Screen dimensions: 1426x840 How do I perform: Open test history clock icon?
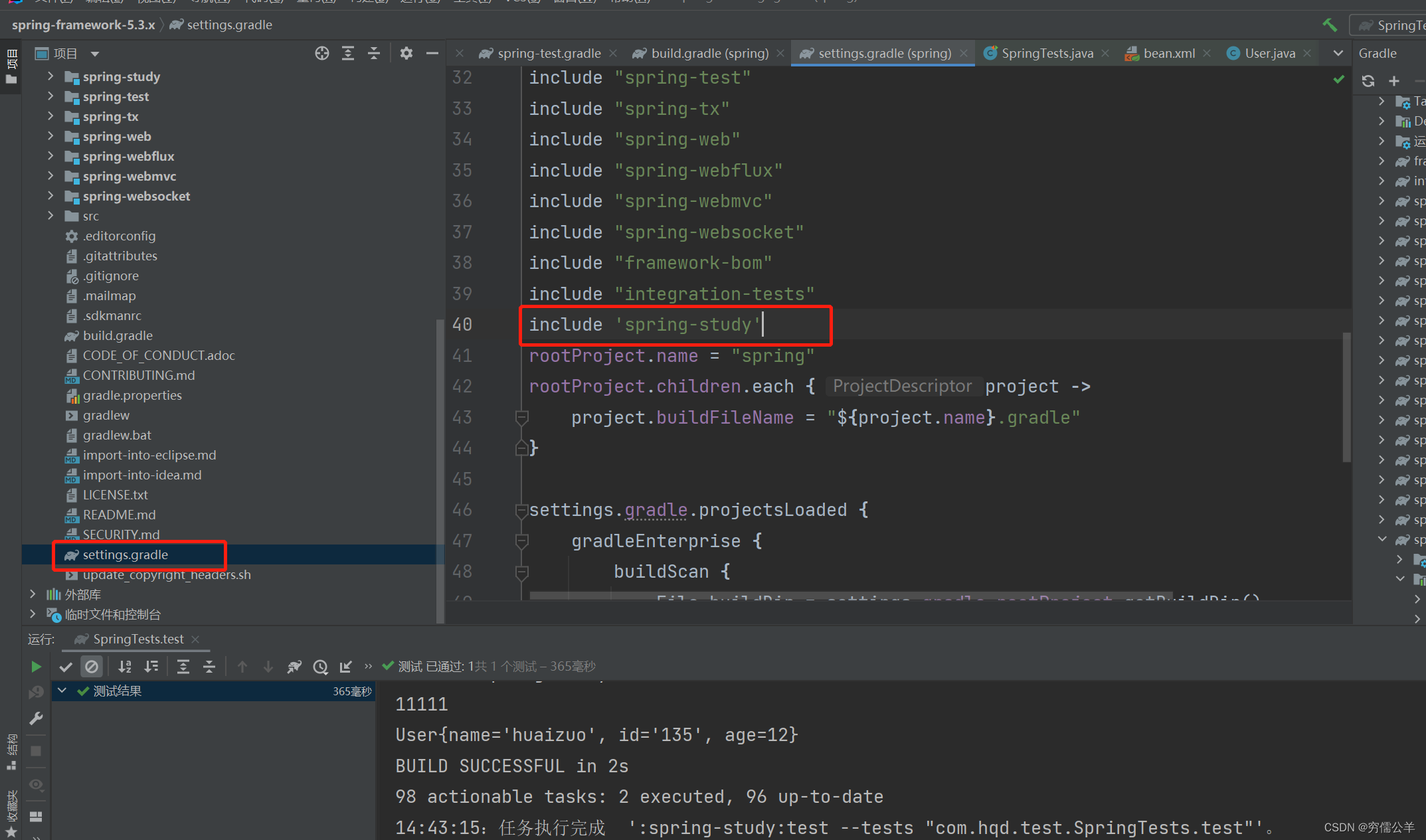coord(320,667)
